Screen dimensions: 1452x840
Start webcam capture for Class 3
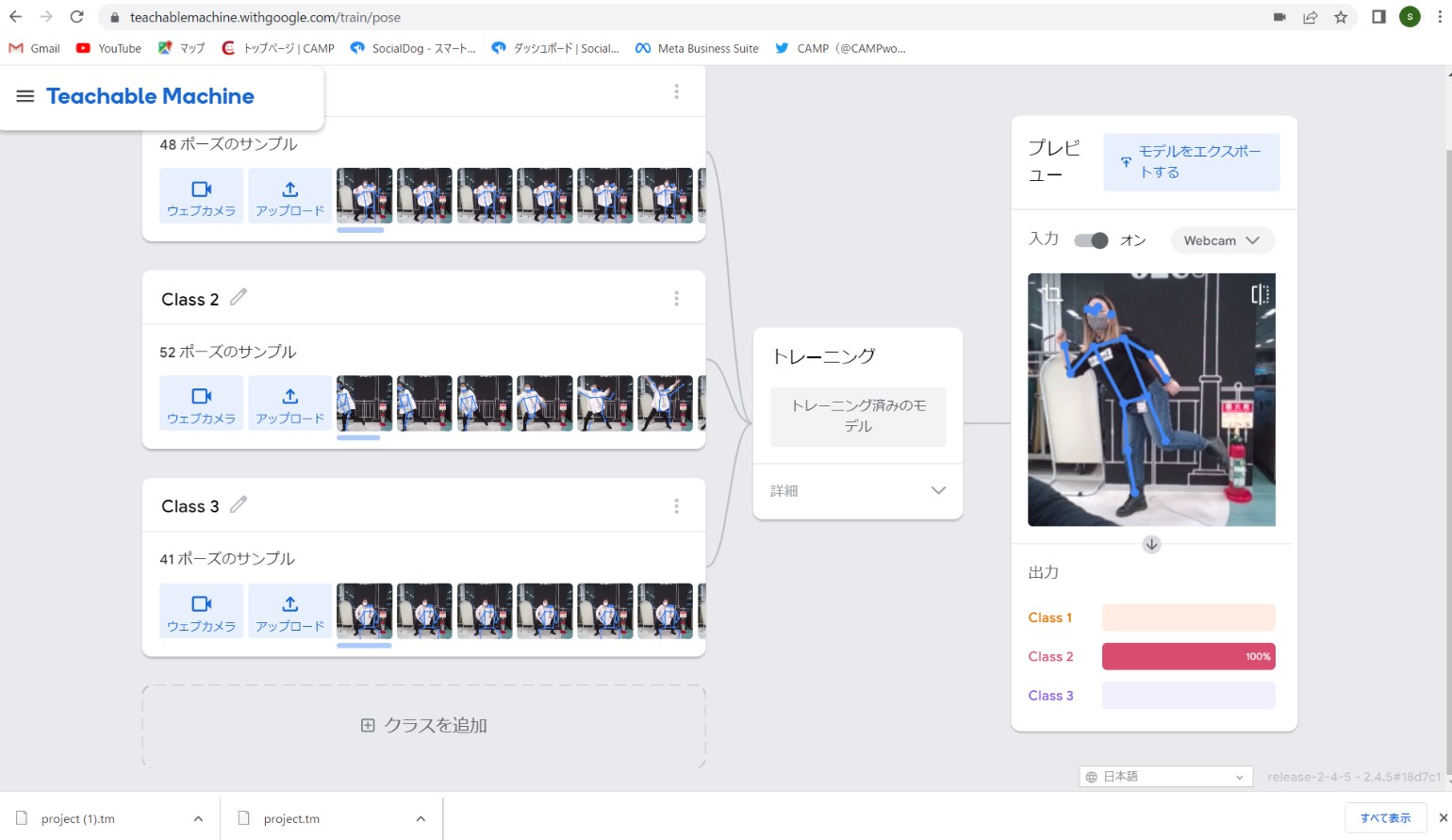[x=202, y=611]
